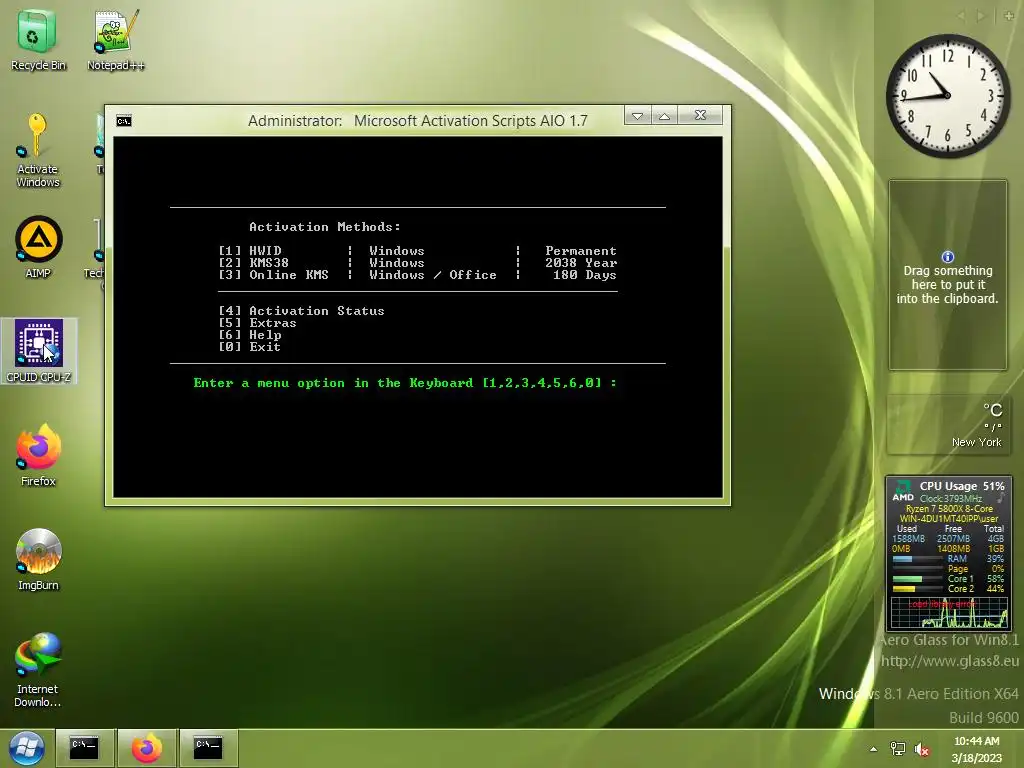
Task: Click the Core 1 usage bar
Action: 916,579
